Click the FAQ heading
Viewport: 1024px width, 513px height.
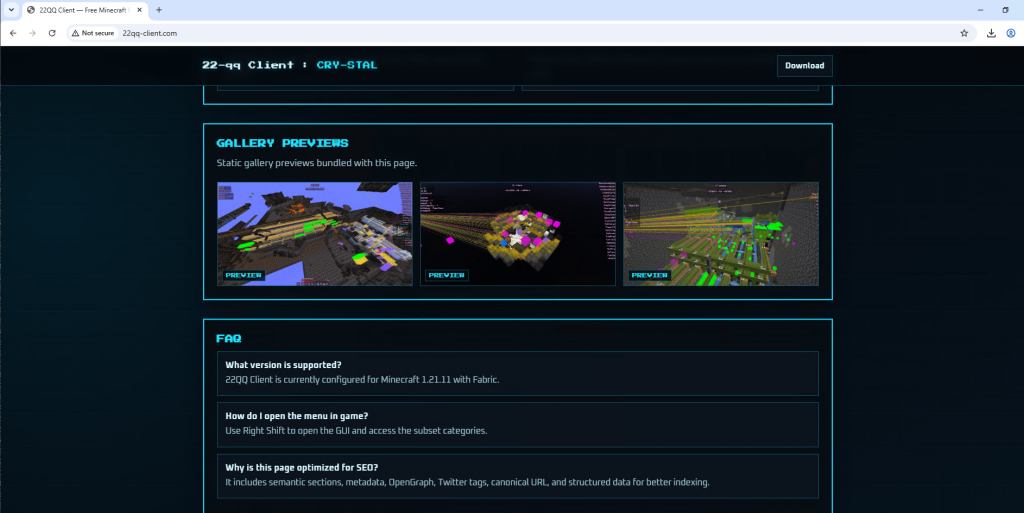(x=229, y=338)
